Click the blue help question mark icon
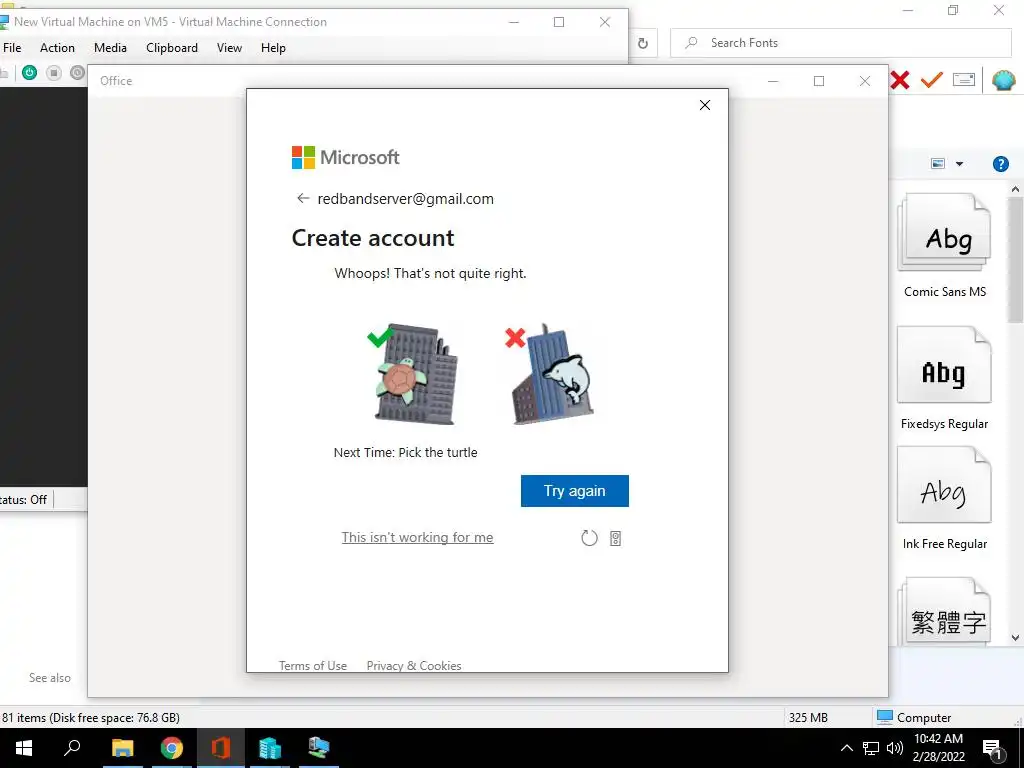Viewport: 1024px width, 768px height. 1000,164
